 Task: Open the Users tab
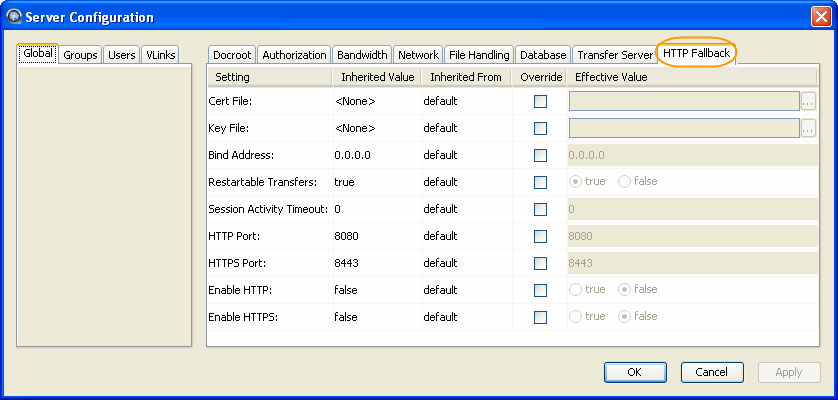coord(121,55)
